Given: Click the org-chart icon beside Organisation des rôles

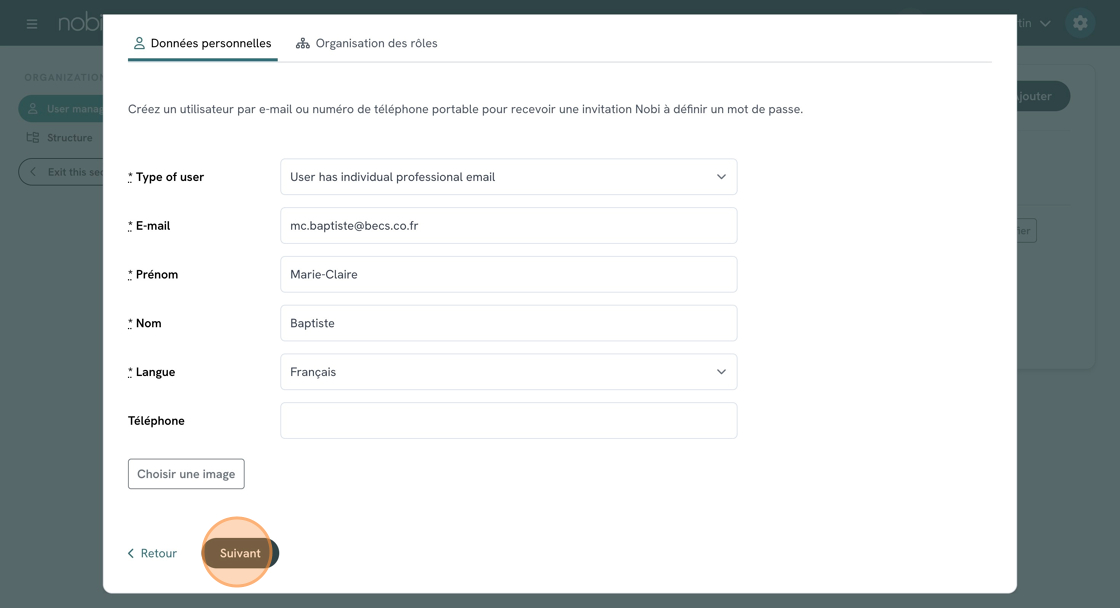Looking at the screenshot, I should pyautogui.click(x=303, y=44).
